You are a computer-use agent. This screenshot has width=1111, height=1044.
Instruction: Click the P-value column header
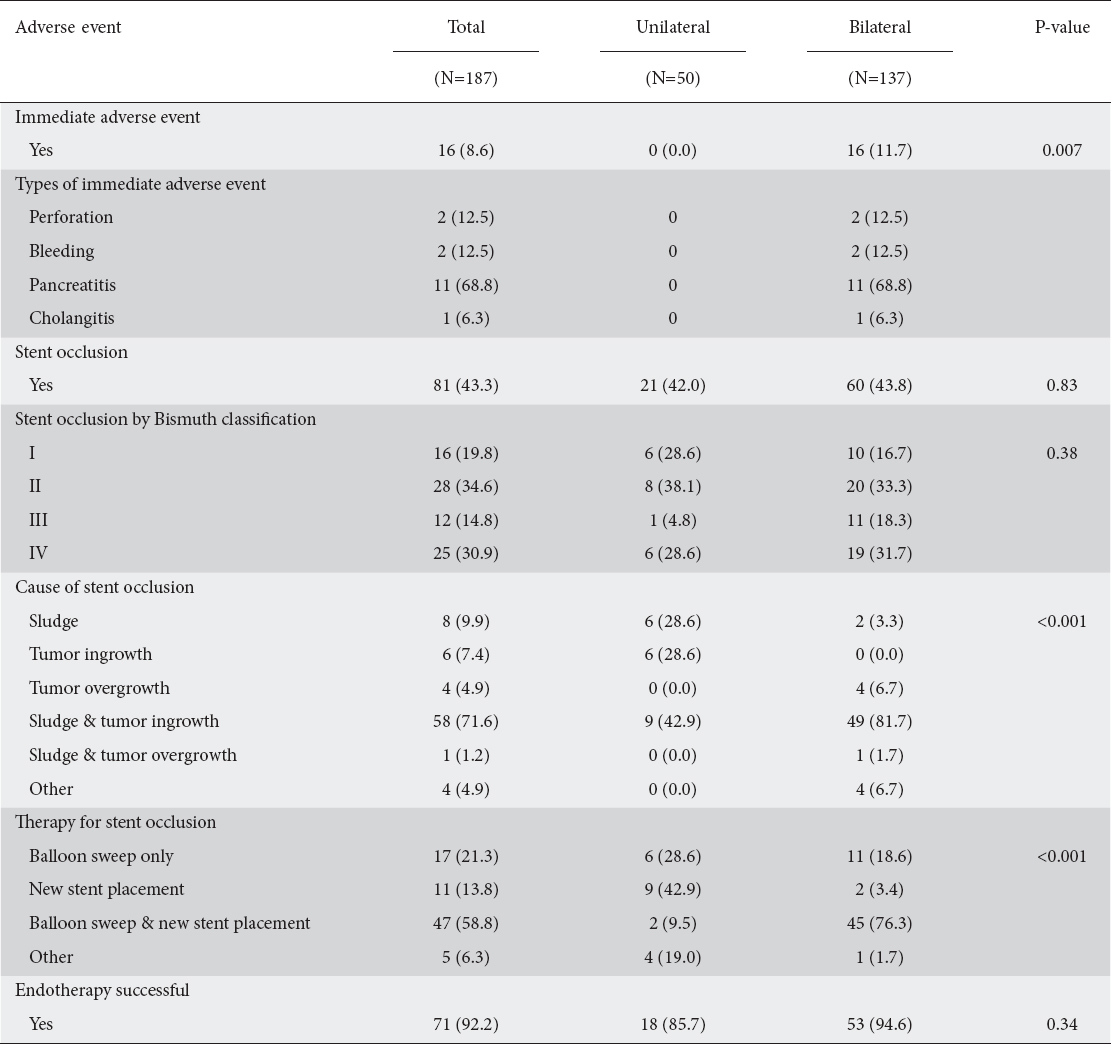(1062, 28)
